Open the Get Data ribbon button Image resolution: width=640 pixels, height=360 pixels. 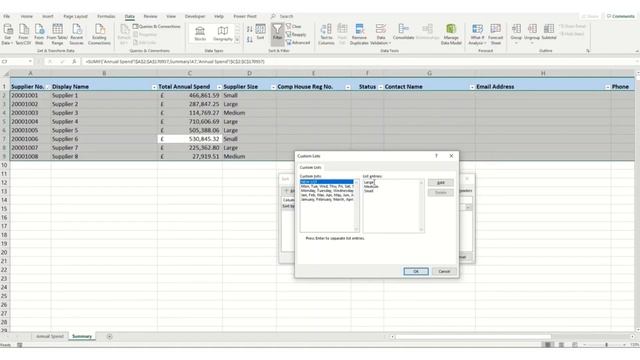8,34
